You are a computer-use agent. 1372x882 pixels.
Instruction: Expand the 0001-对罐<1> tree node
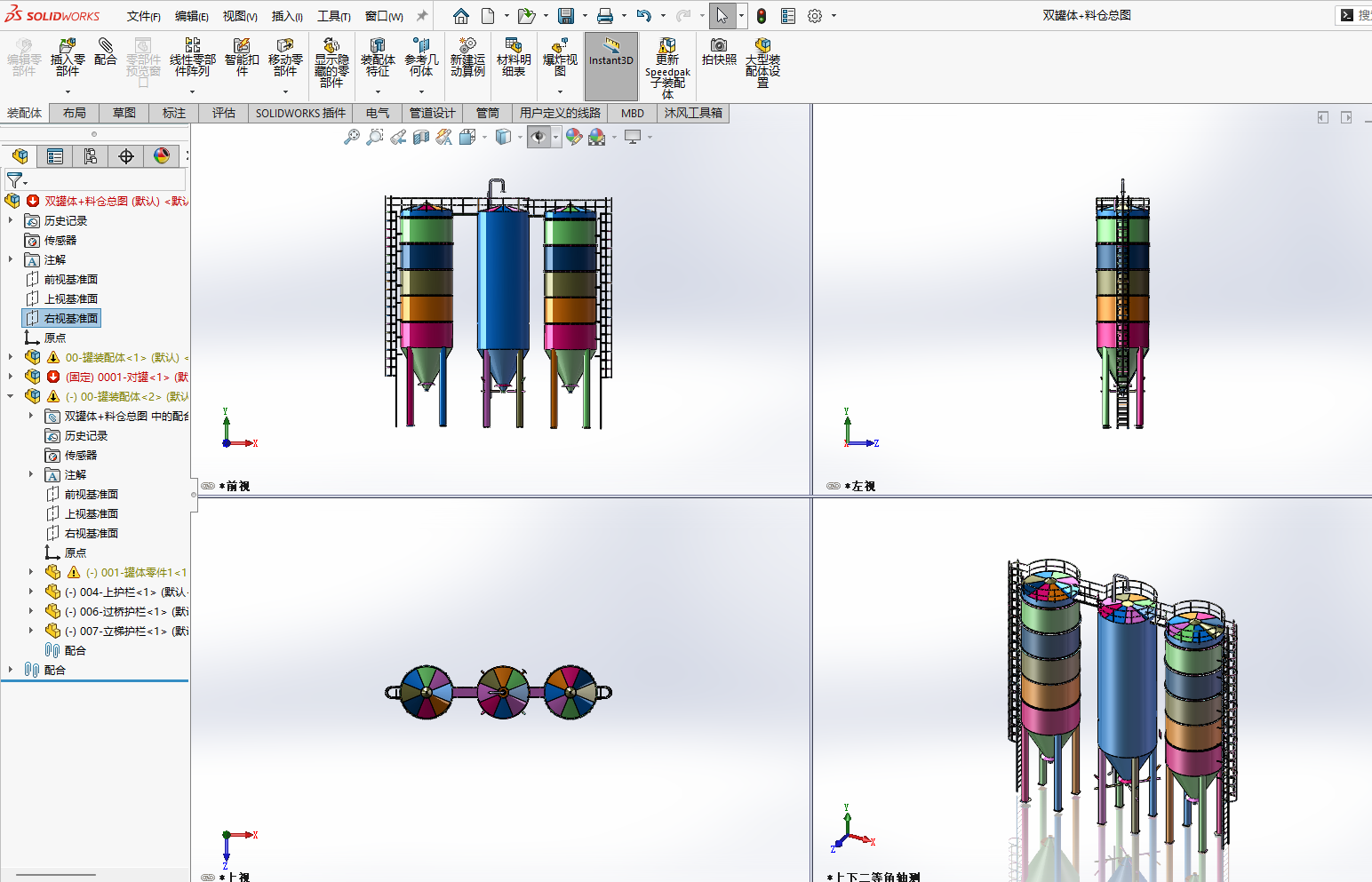pos(11,377)
